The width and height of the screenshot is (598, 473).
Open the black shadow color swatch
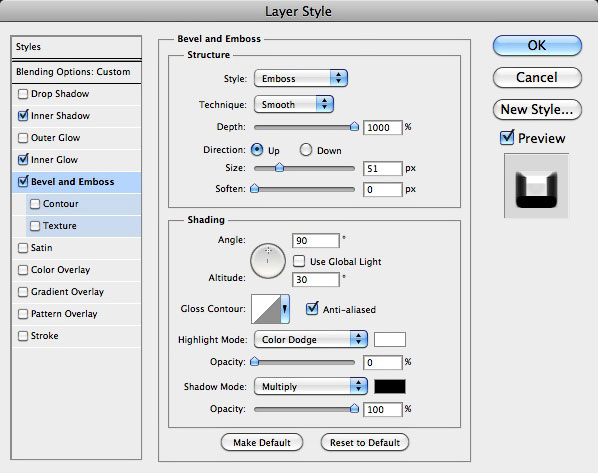click(390, 386)
